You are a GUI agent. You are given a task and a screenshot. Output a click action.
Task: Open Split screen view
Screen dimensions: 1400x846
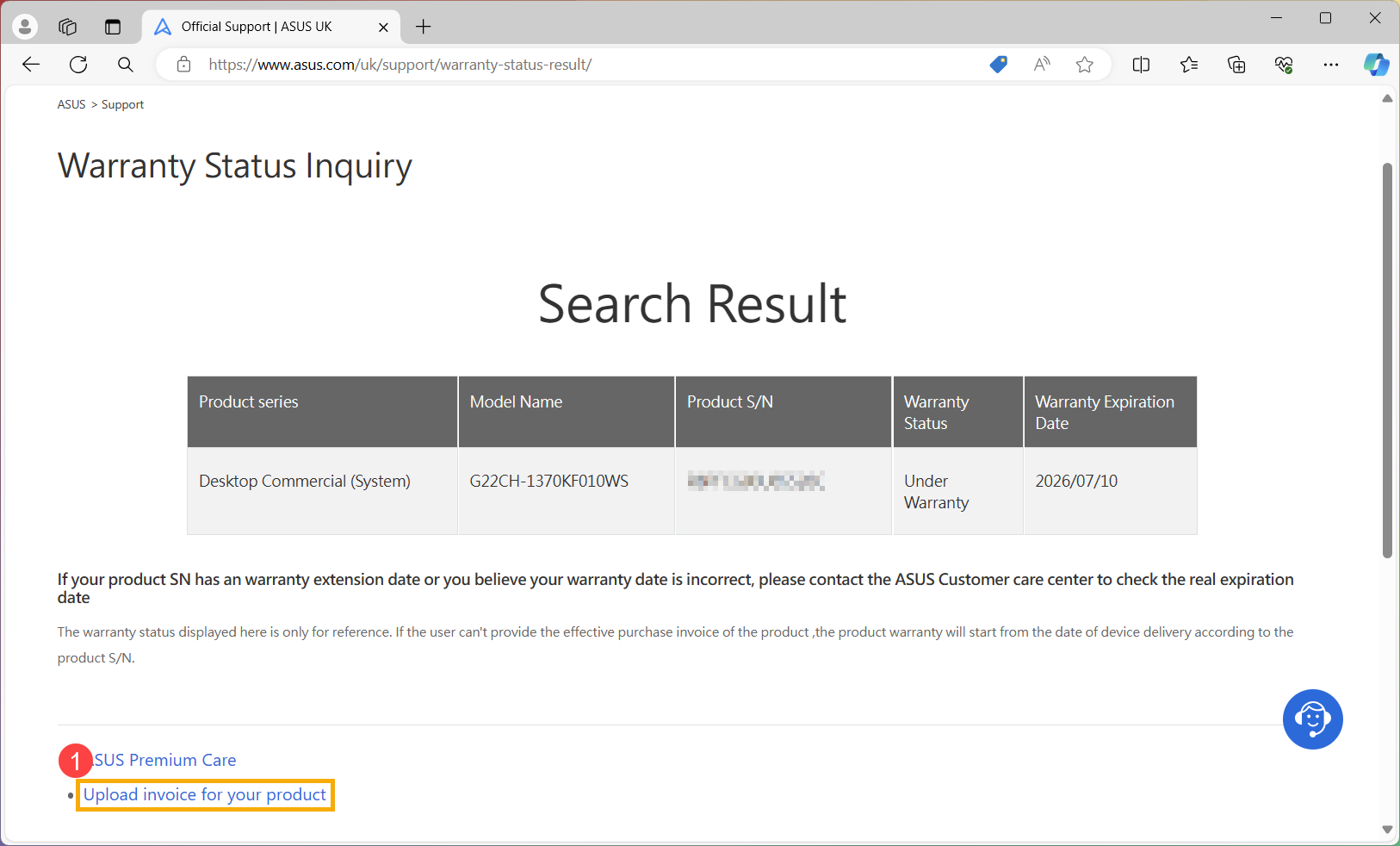coord(1141,65)
